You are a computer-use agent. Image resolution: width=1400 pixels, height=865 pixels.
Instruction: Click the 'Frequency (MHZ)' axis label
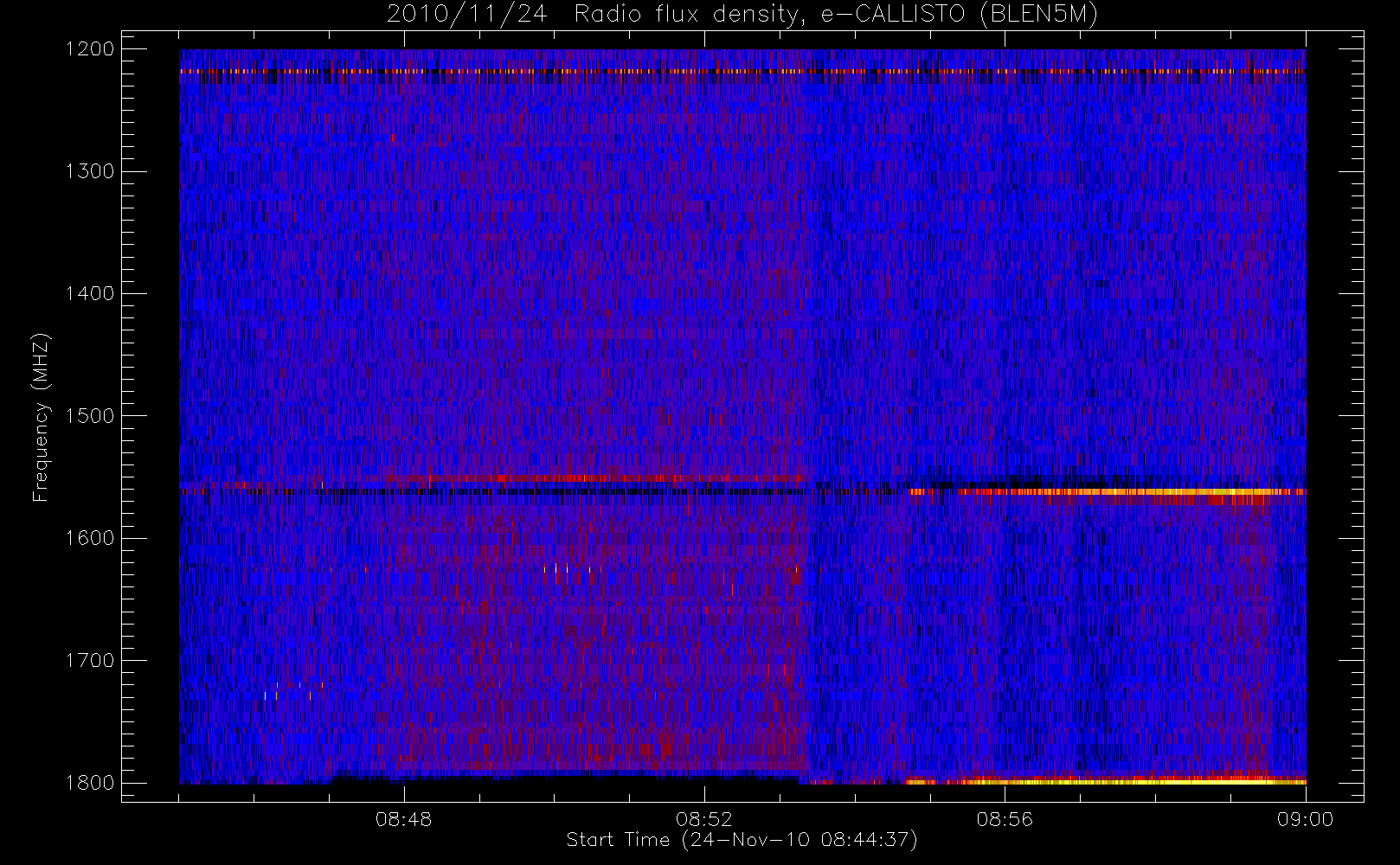(41, 417)
